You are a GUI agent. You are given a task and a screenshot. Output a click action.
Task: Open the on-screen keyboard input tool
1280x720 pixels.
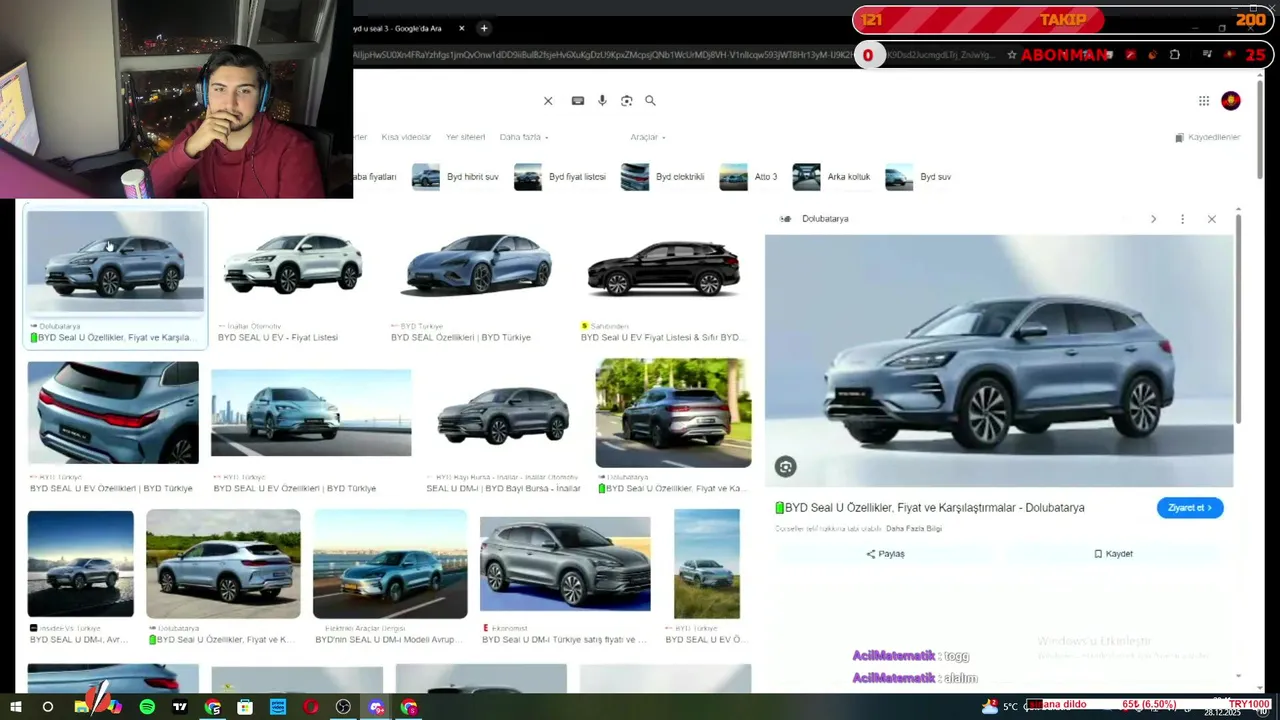(578, 101)
